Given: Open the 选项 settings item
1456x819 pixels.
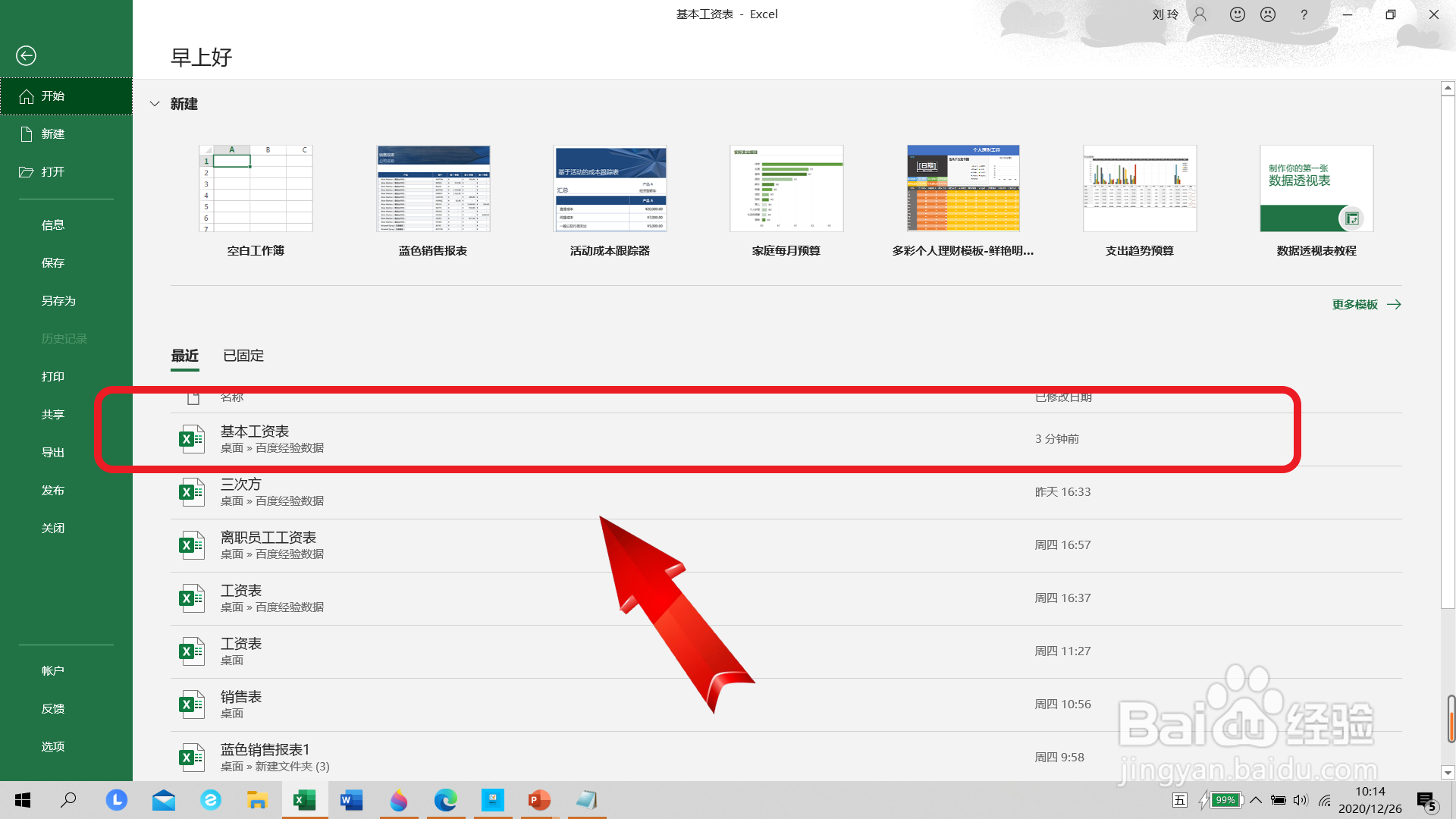Looking at the screenshot, I should 53,747.
